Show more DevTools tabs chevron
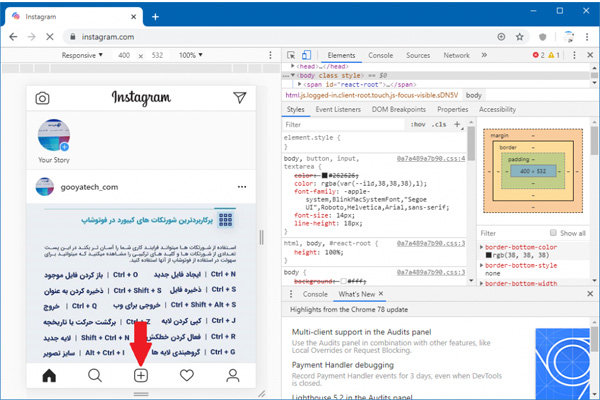The image size is (600, 400). [484, 55]
